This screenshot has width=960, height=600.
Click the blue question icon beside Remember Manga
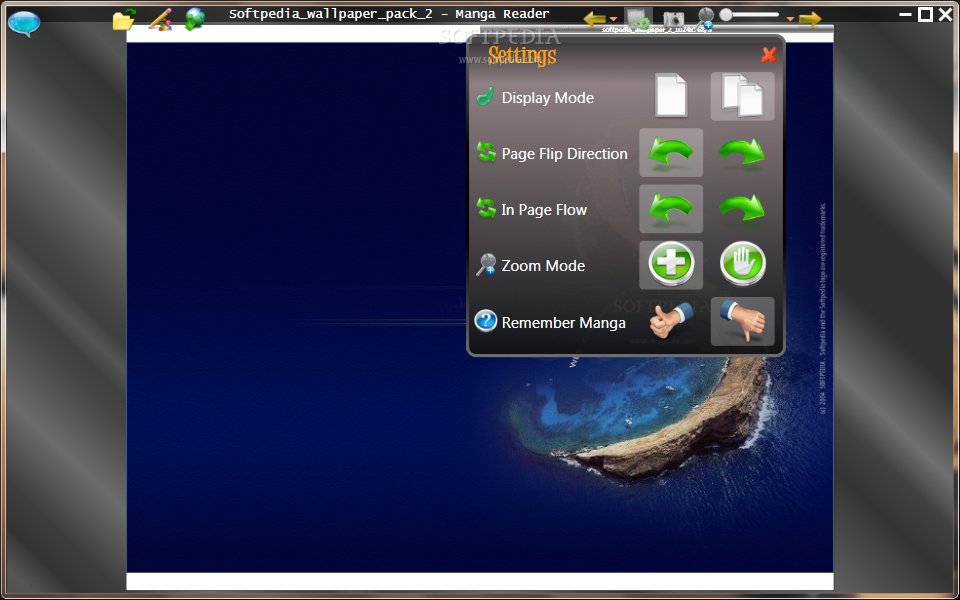[486, 321]
